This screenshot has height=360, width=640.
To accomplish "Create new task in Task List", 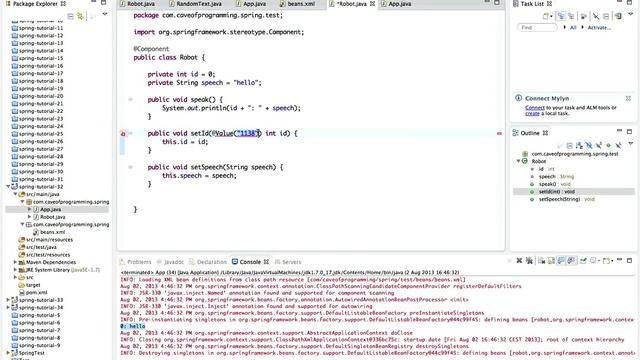I will coord(547,16).
